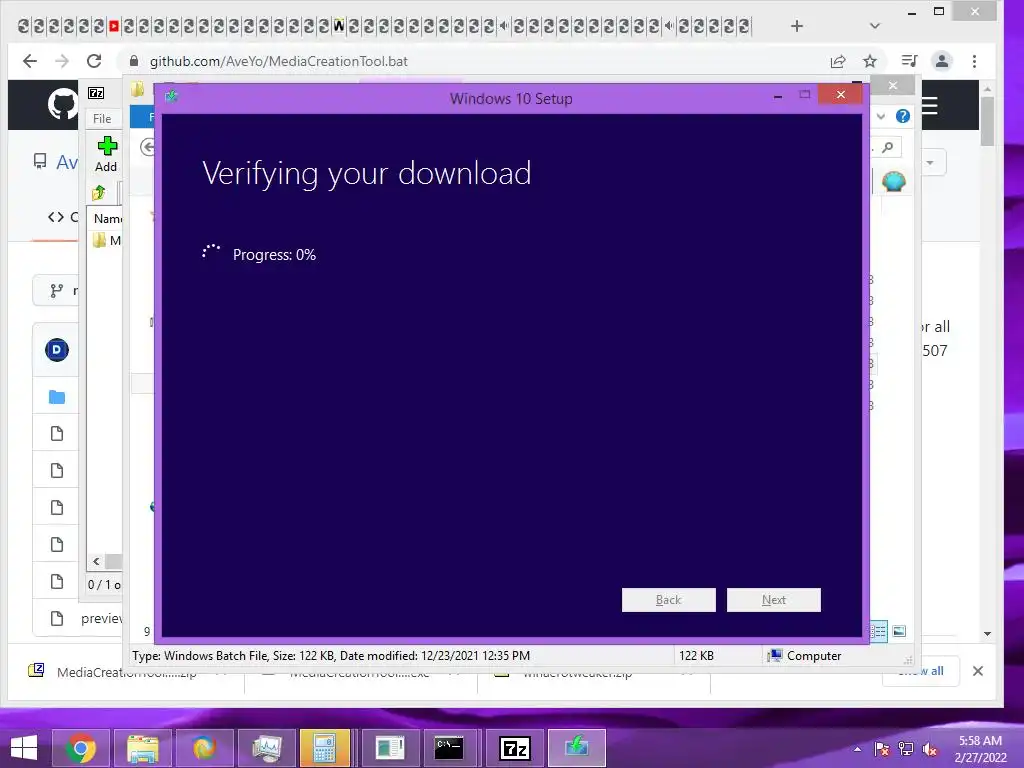Open the Windows Start button

[x=24, y=748]
